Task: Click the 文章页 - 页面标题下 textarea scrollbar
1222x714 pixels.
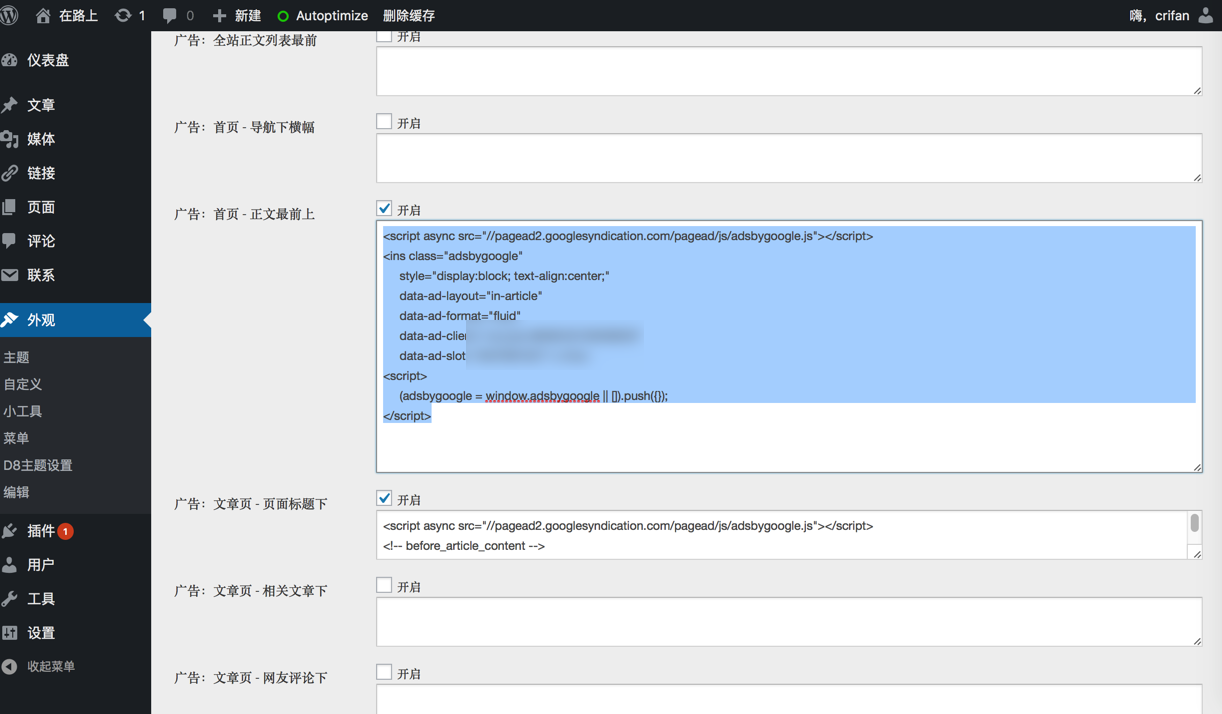Action: point(1194,524)
